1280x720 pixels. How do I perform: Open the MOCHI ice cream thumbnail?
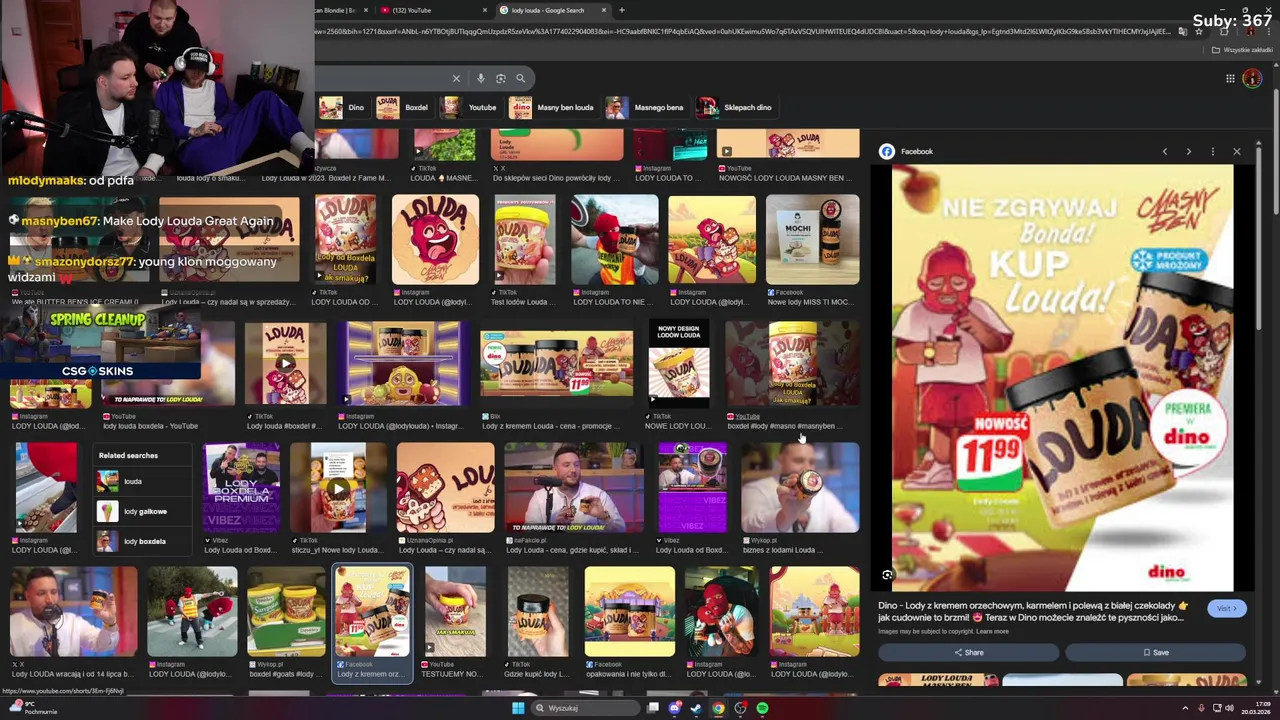point(812,240)
